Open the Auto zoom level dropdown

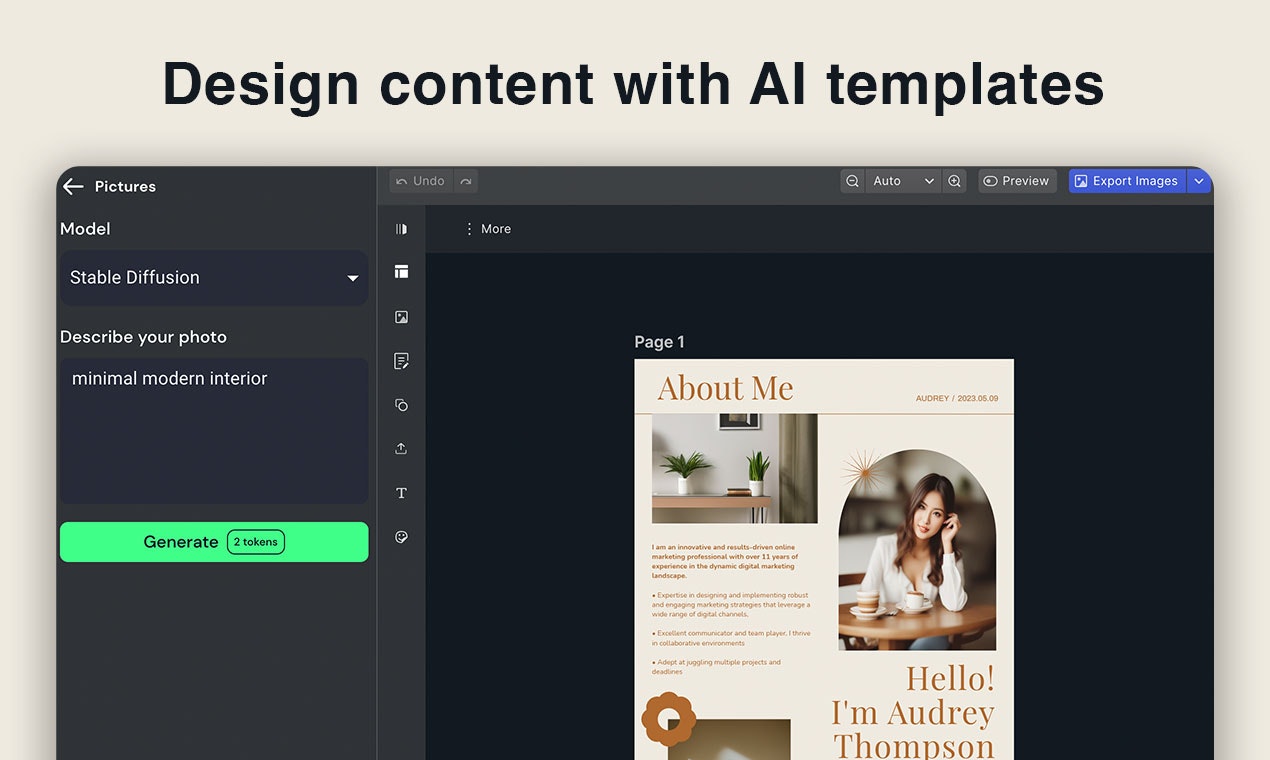pos(903,181)
